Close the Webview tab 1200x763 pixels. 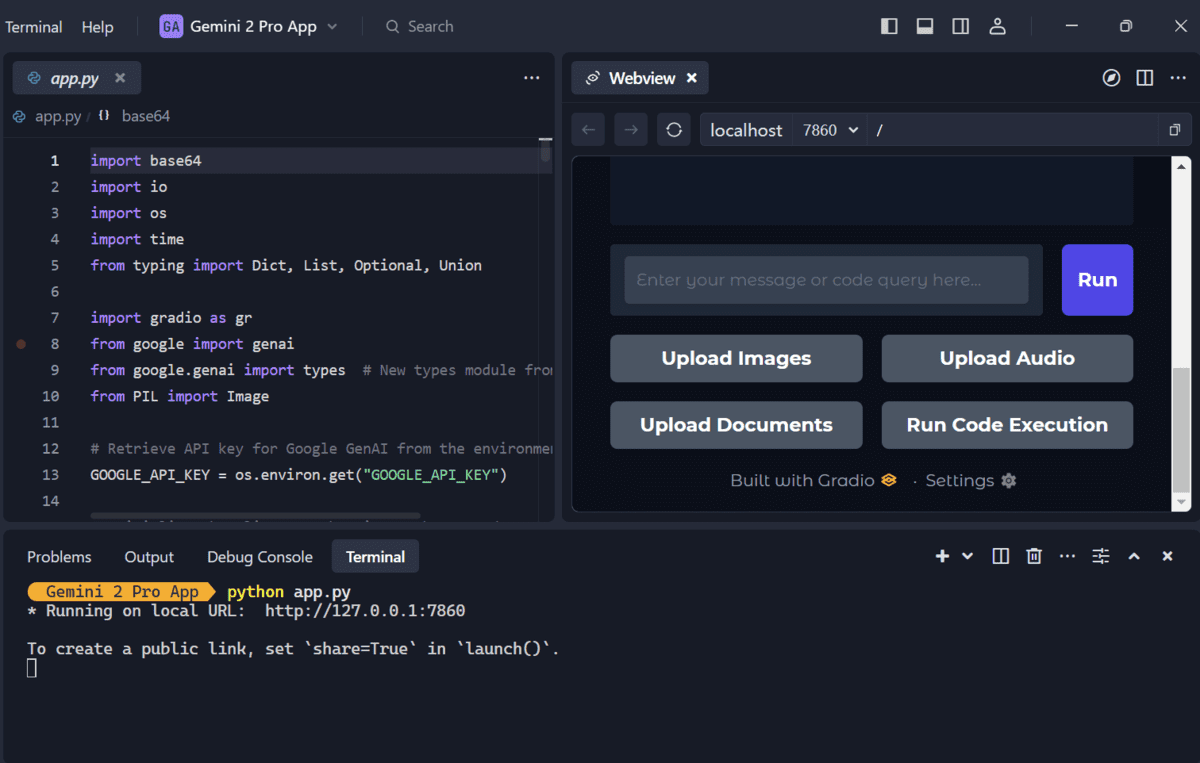coord(691,78)
